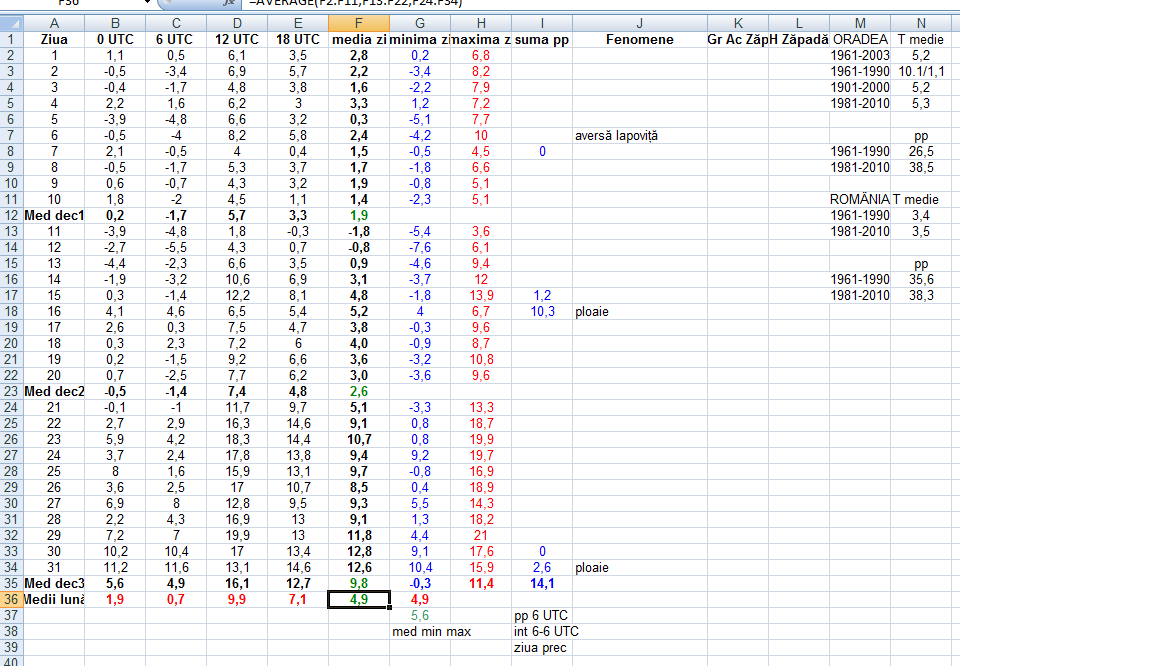The image size is (1152, 666).
Task: Click the '12,2' cell for day 15
Action: [237, 296]
